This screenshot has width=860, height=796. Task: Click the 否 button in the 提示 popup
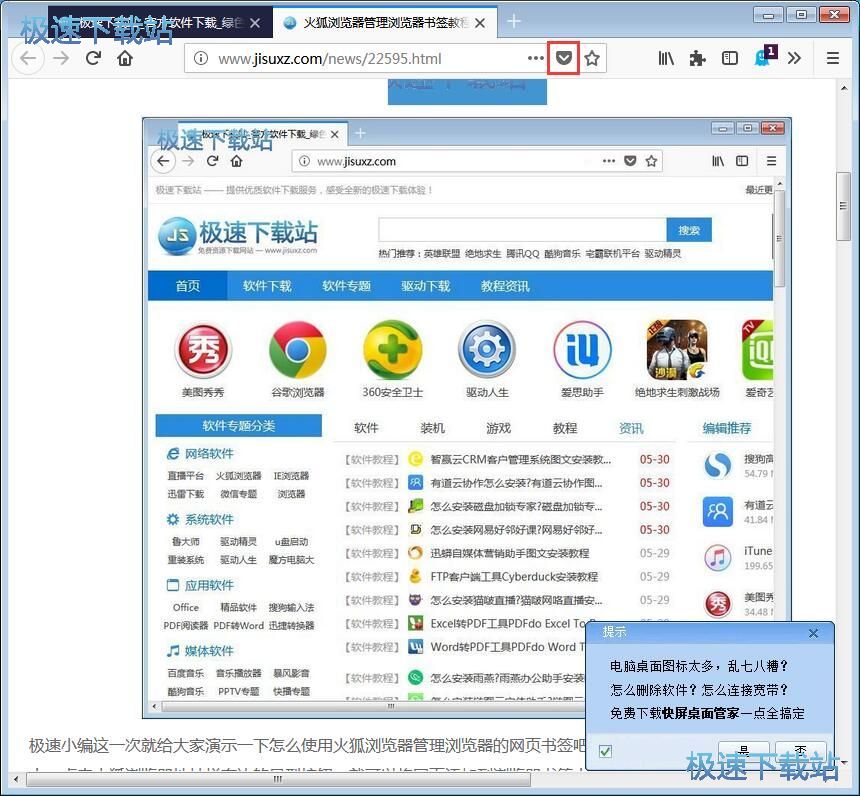coord(801,750)
